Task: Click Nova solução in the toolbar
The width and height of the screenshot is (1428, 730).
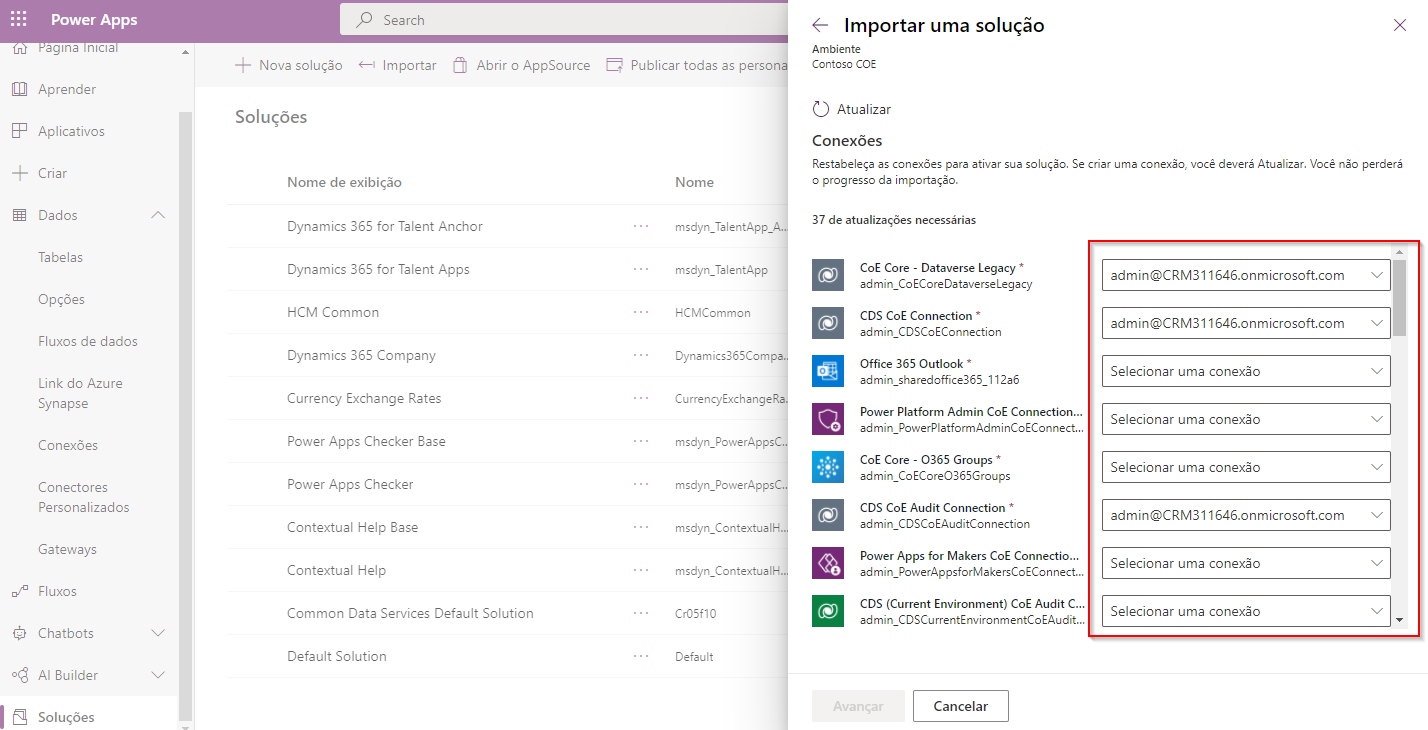Action: point(289,65)
